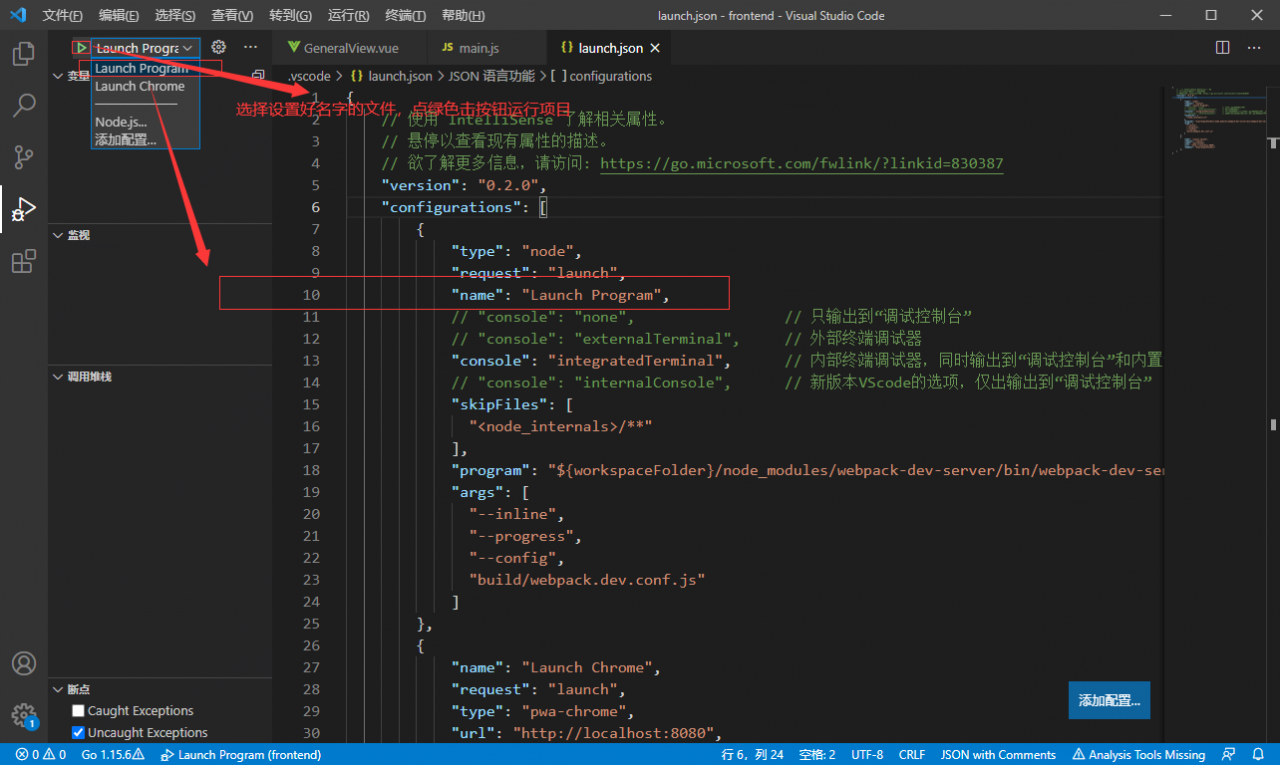Open the 终端(T) menu
This screenshot has height=765, width=1280.
[405, 15]
